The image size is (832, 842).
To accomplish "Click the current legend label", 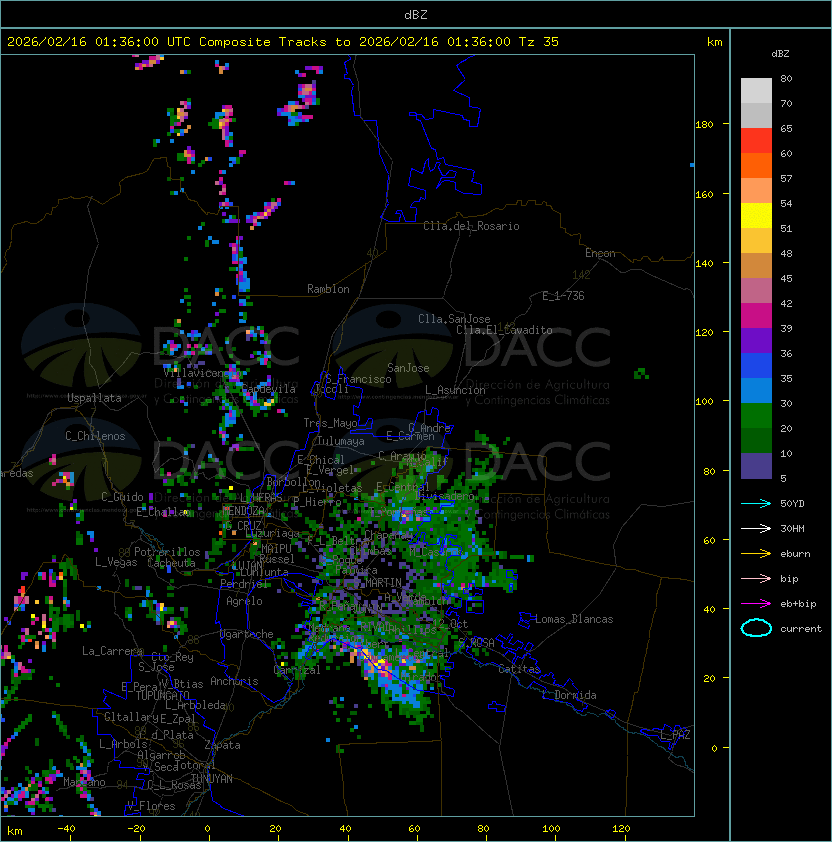I will 801,629.
